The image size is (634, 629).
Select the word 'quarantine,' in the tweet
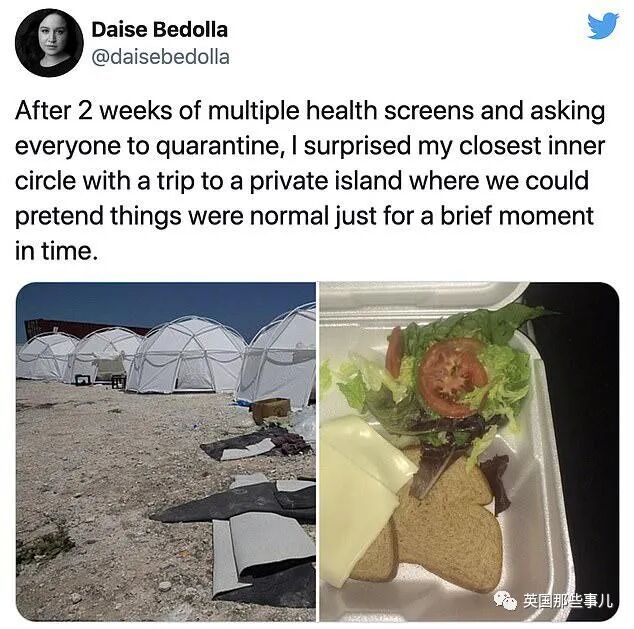[218, 146]
